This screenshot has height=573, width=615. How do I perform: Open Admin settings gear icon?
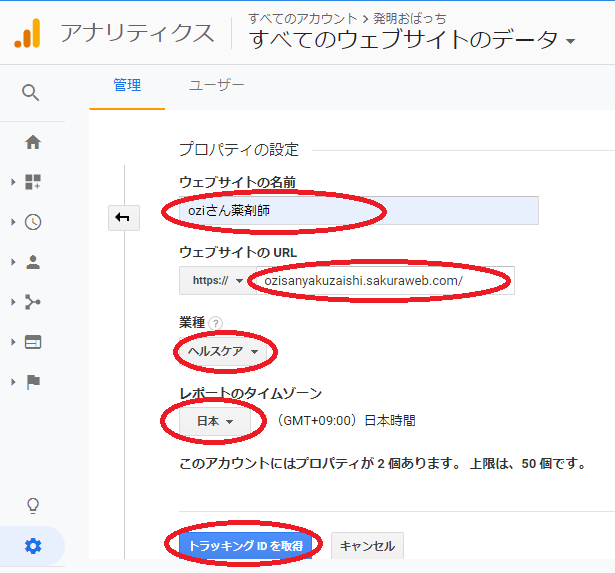pyautogui.click(x=33, y=546)
